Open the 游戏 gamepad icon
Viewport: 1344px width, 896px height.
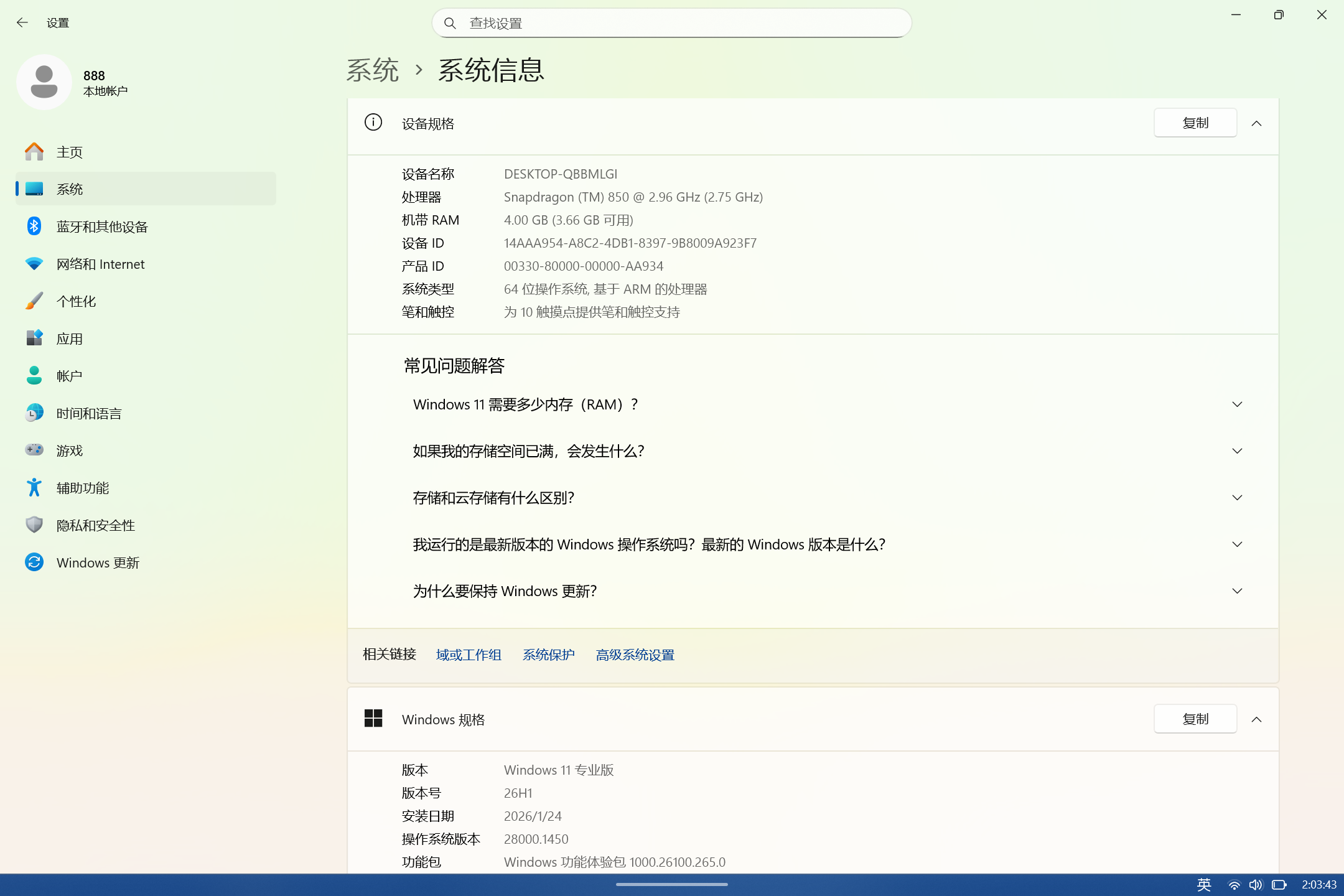[x=34, y=450]
